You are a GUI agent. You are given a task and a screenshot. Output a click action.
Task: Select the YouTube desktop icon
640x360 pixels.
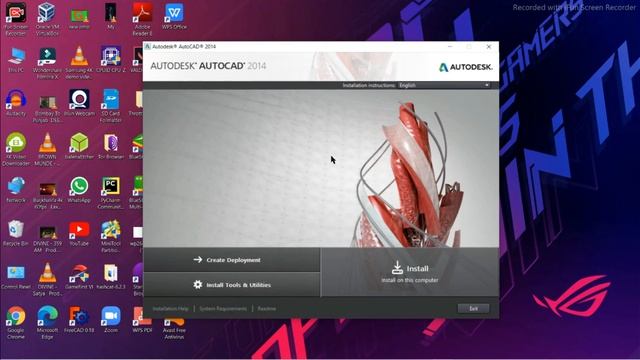tap(79, 233)
